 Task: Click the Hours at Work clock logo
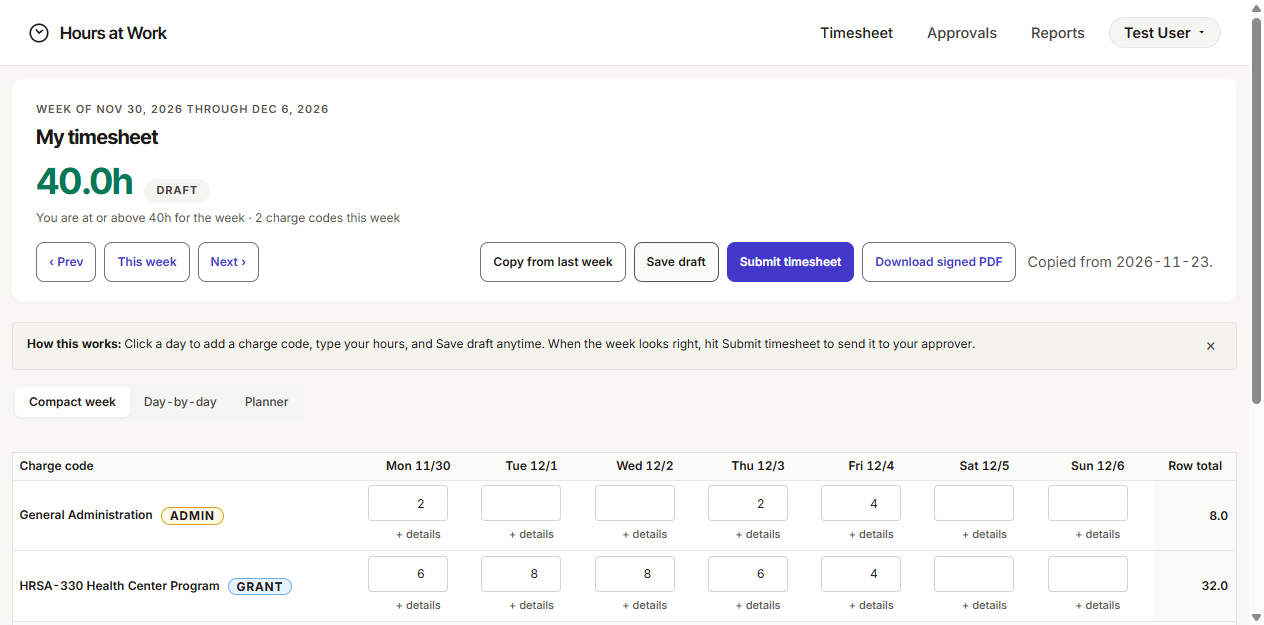[39, 33]
